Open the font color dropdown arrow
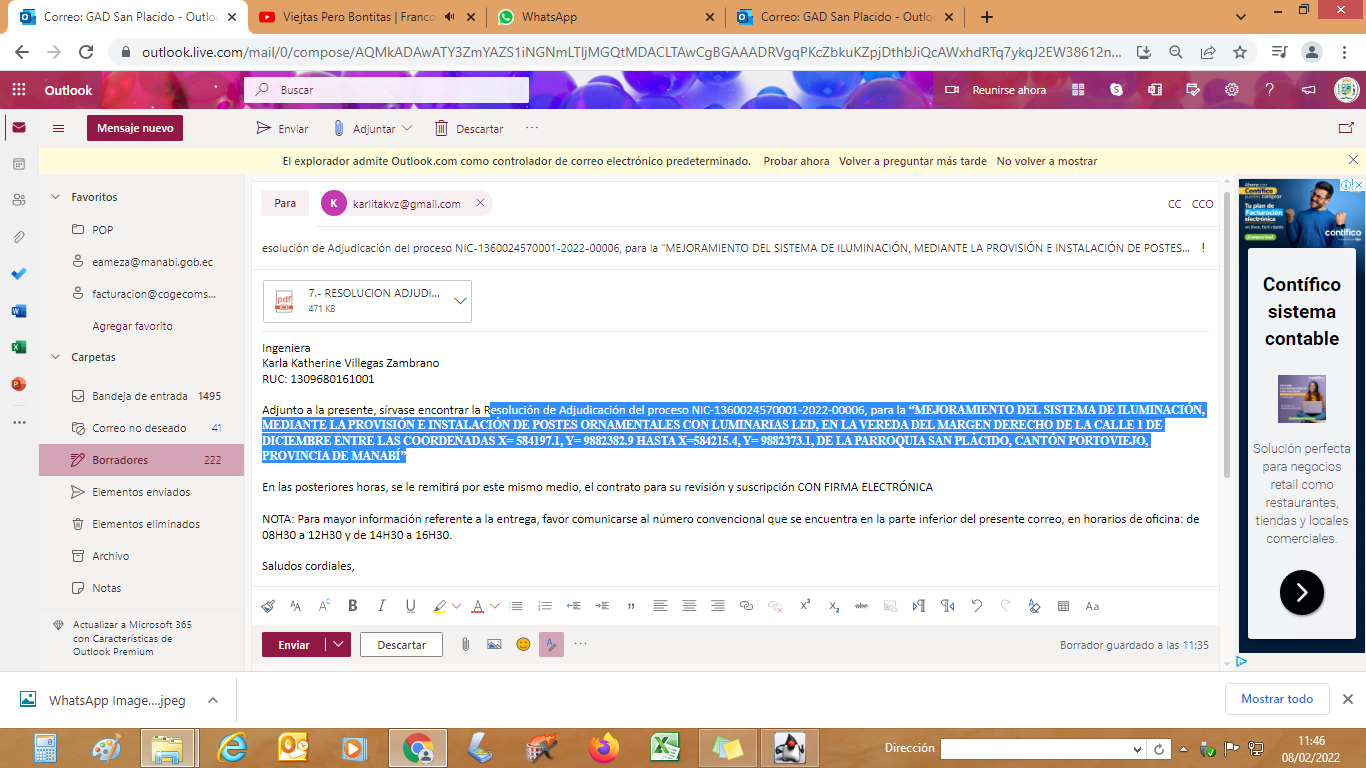1366x768 pixels. pos(495,606)
